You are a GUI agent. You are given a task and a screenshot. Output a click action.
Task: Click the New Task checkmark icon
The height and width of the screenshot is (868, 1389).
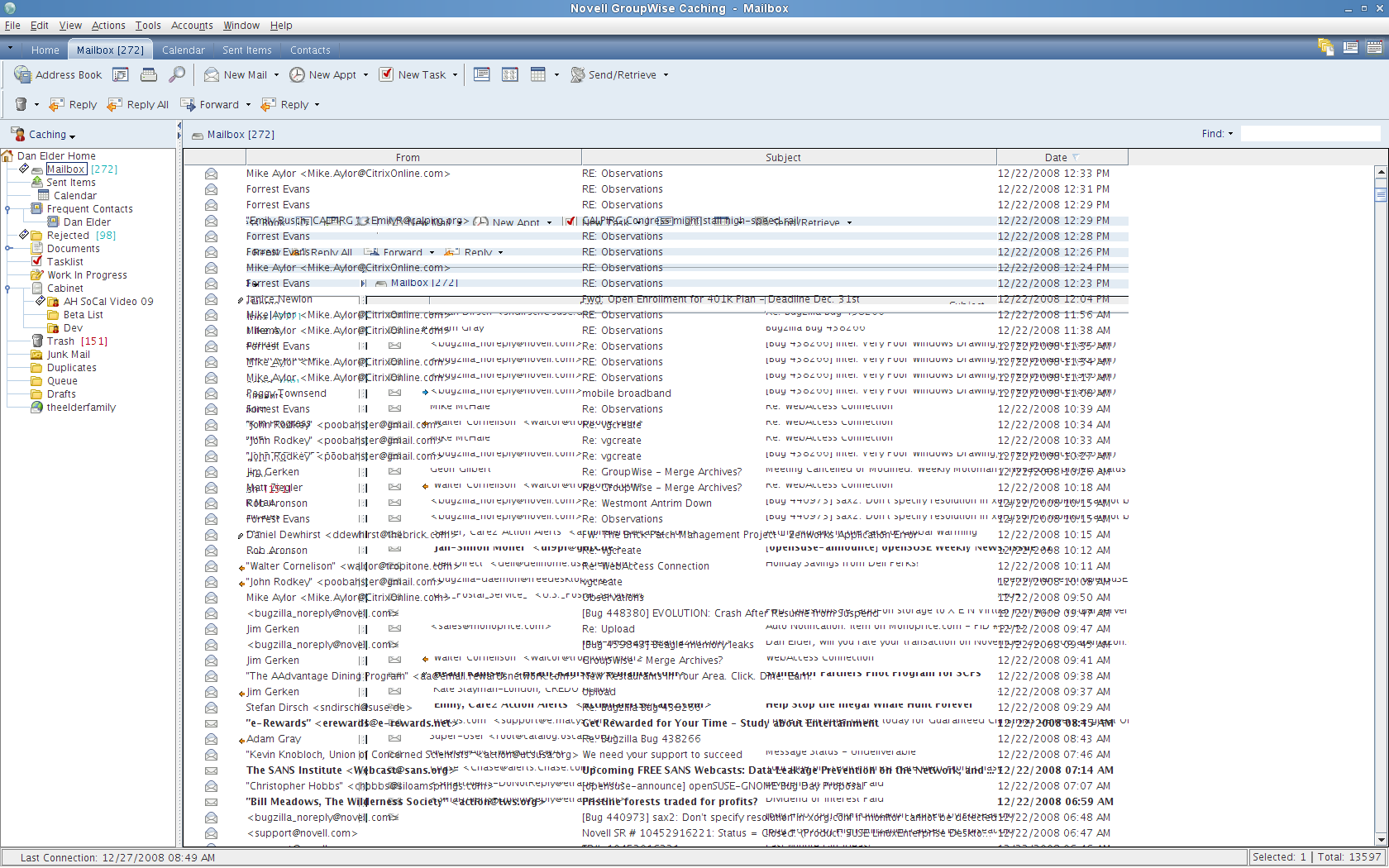coord(386,75)
